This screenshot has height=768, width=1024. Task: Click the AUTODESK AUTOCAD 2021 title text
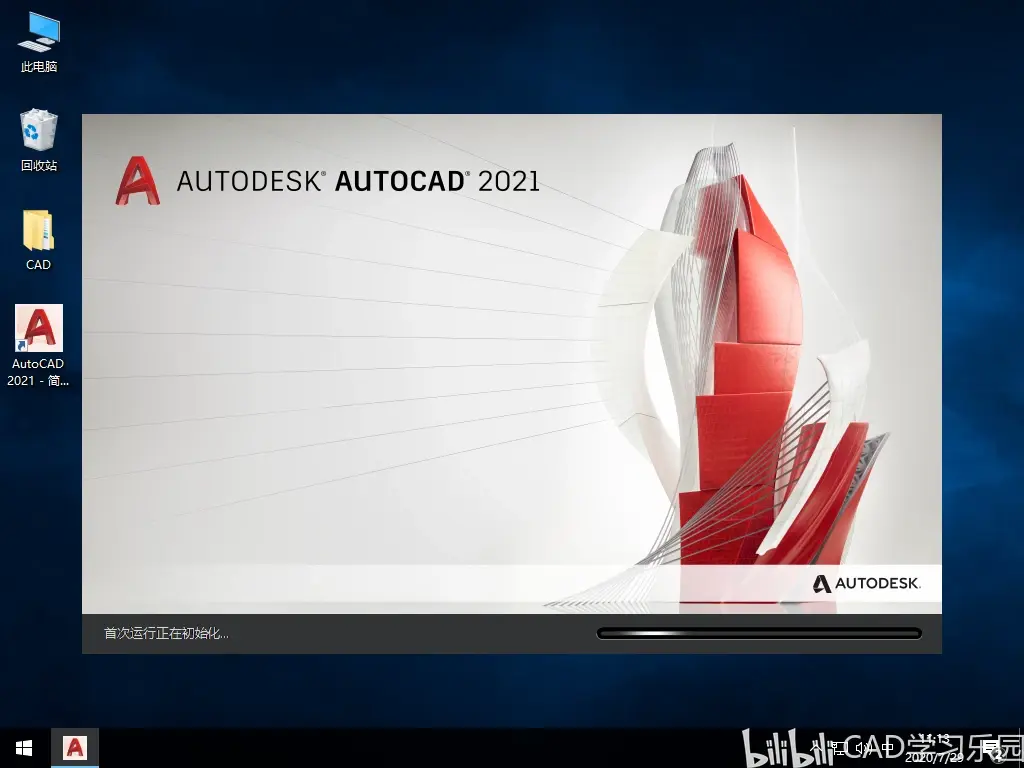[x=358, y=181]
